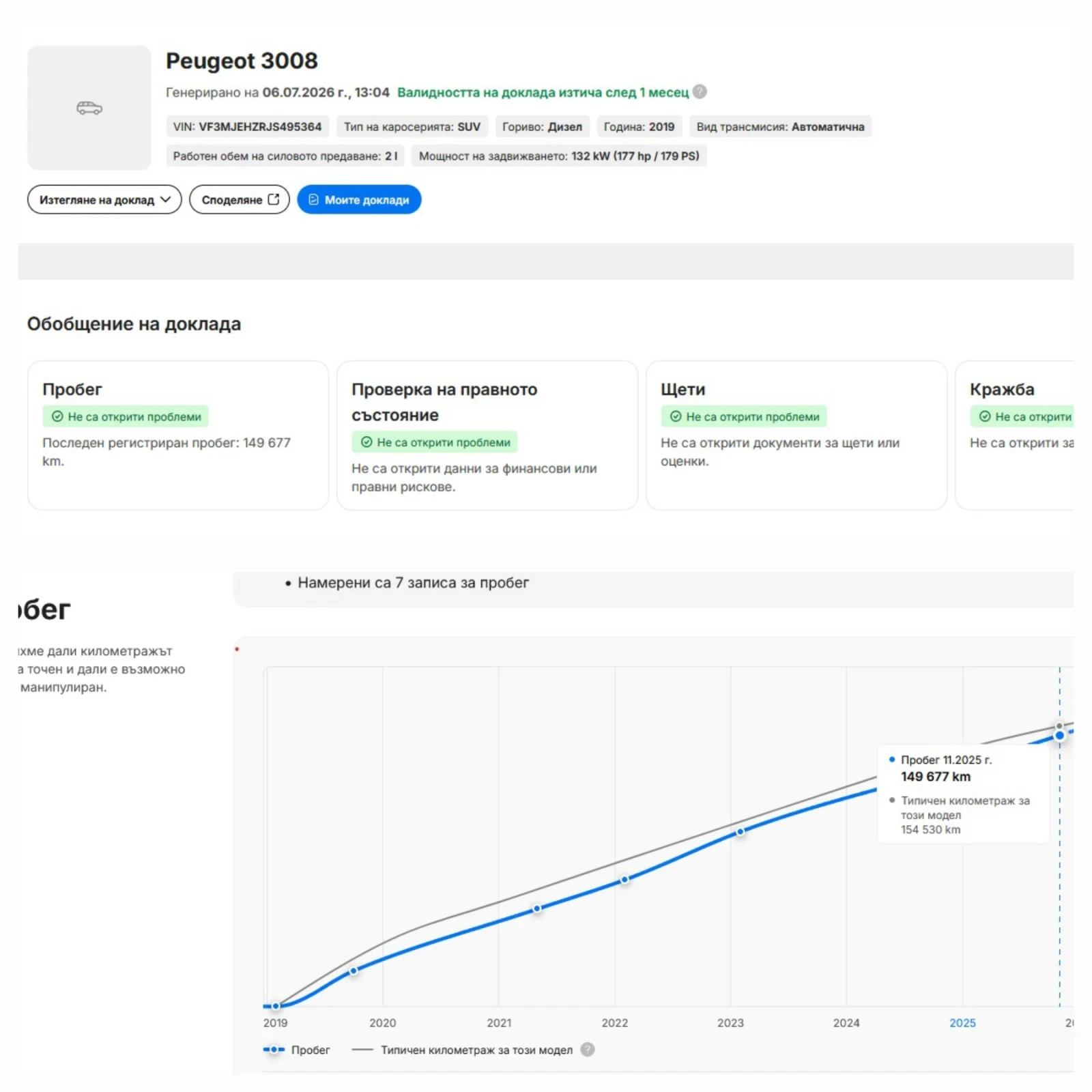The width and height of the screenshot is (1092, 1092).
Task: Click the 2024 axis label
Action: [x=846, y=1022]
